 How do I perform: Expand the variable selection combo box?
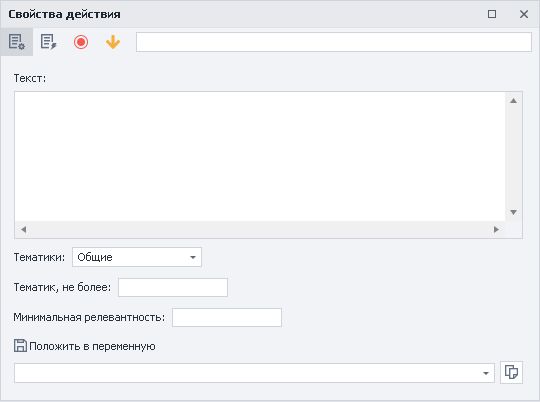coord(255,373)
